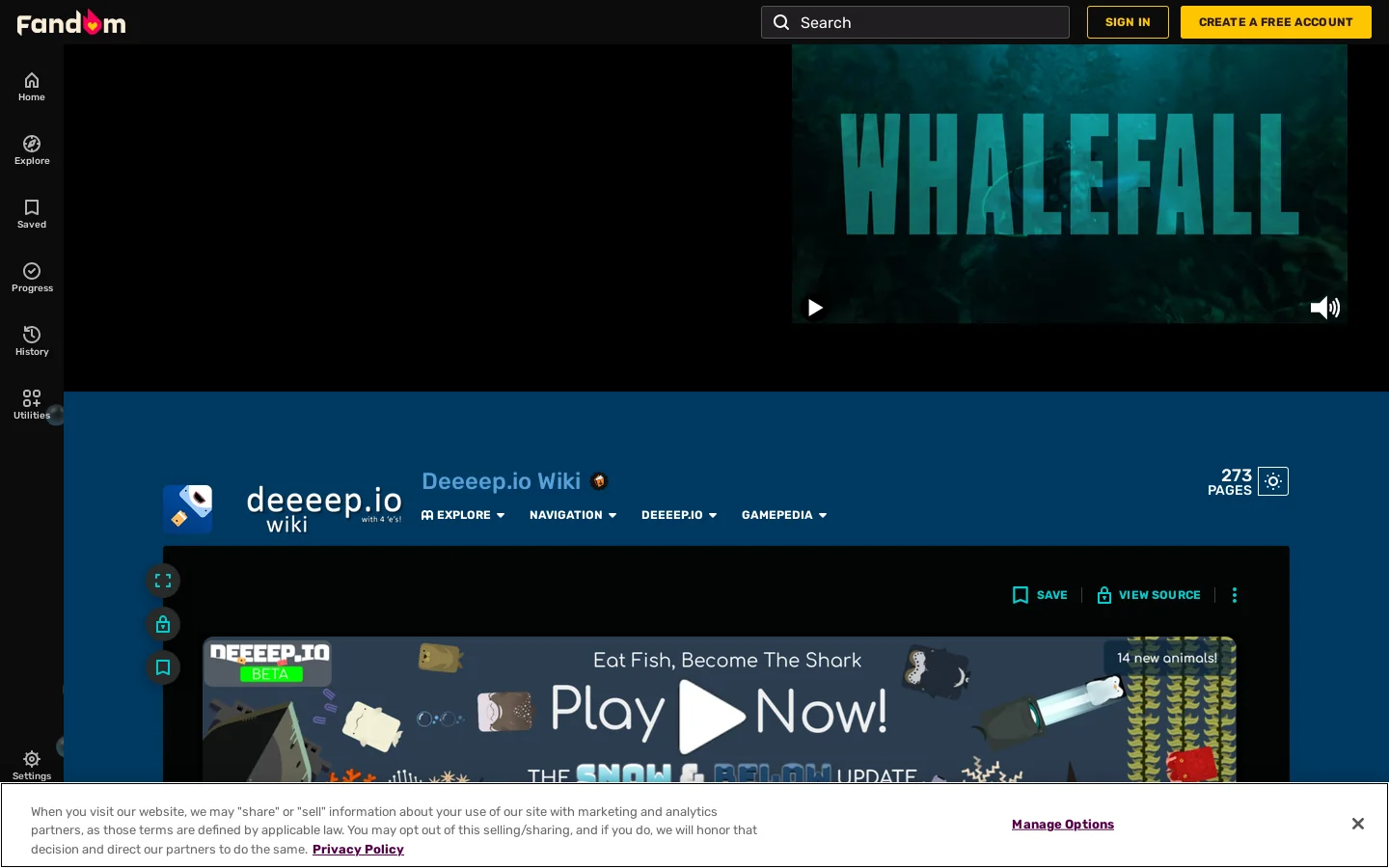Play the Whalefall video
This screenshot has width=1389, height=868.
[x=815, y=308]
